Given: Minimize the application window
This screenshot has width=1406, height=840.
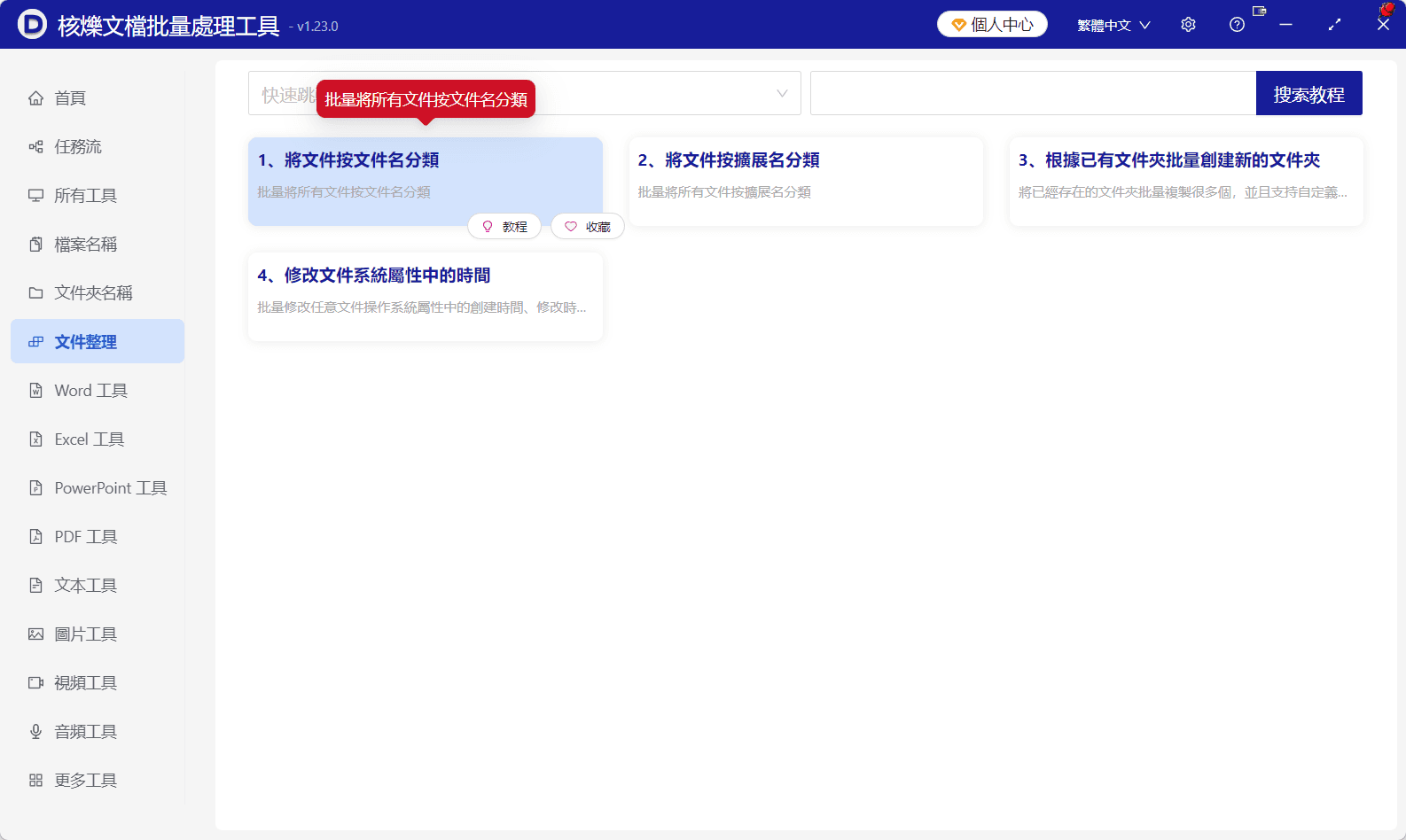Looking at the screenshot, I should pyautogui.click(x=1285, y=25).
